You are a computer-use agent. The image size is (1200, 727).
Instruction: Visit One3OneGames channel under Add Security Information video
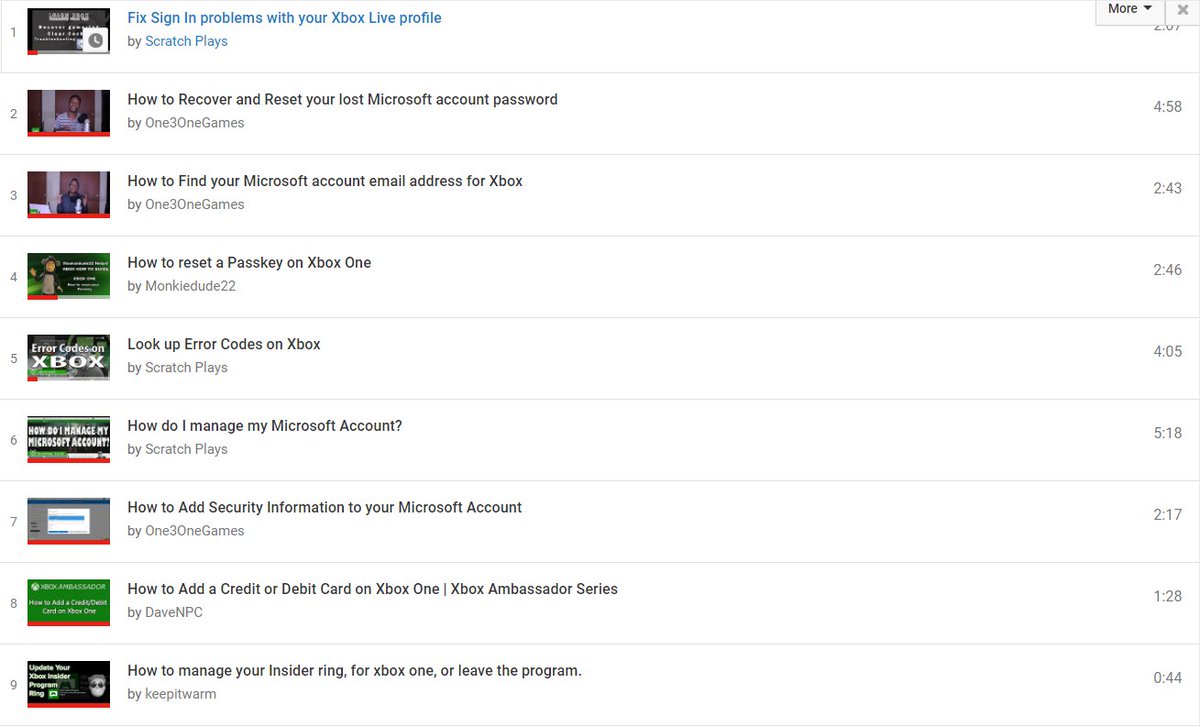(x=195, y=531)
